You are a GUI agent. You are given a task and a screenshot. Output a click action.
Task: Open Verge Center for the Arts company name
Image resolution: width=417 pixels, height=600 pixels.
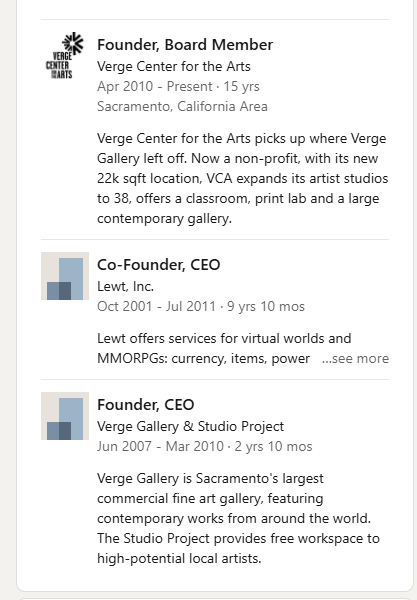174,67
